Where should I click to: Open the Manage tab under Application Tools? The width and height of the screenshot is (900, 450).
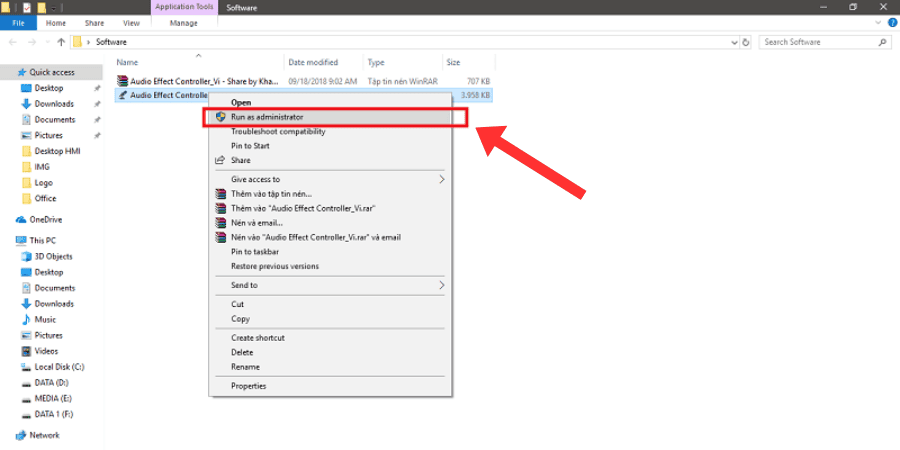[184, 24]
